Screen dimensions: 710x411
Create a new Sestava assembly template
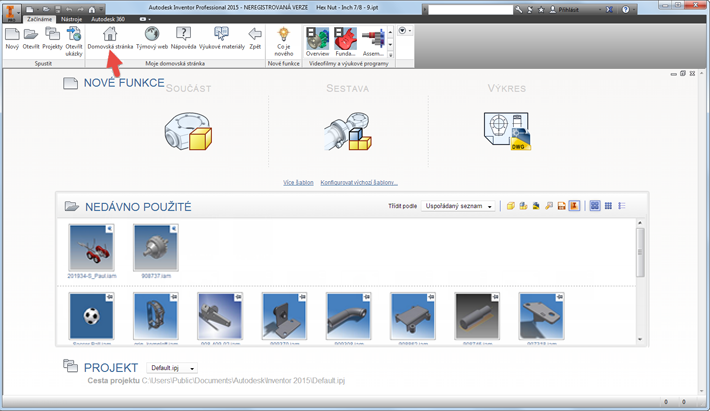tap(348, 131)
